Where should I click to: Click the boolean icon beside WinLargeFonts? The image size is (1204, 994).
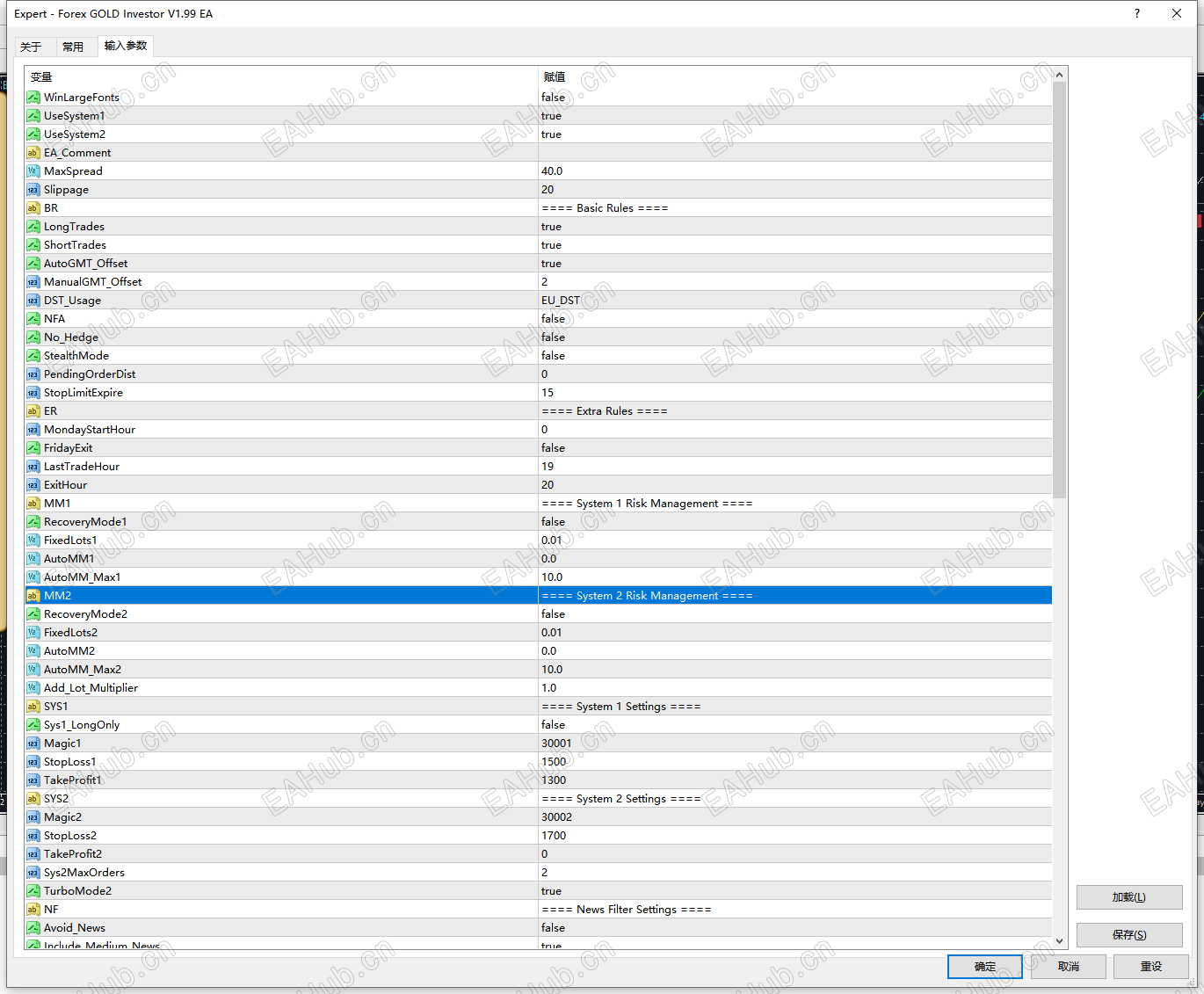pos(33,98)
